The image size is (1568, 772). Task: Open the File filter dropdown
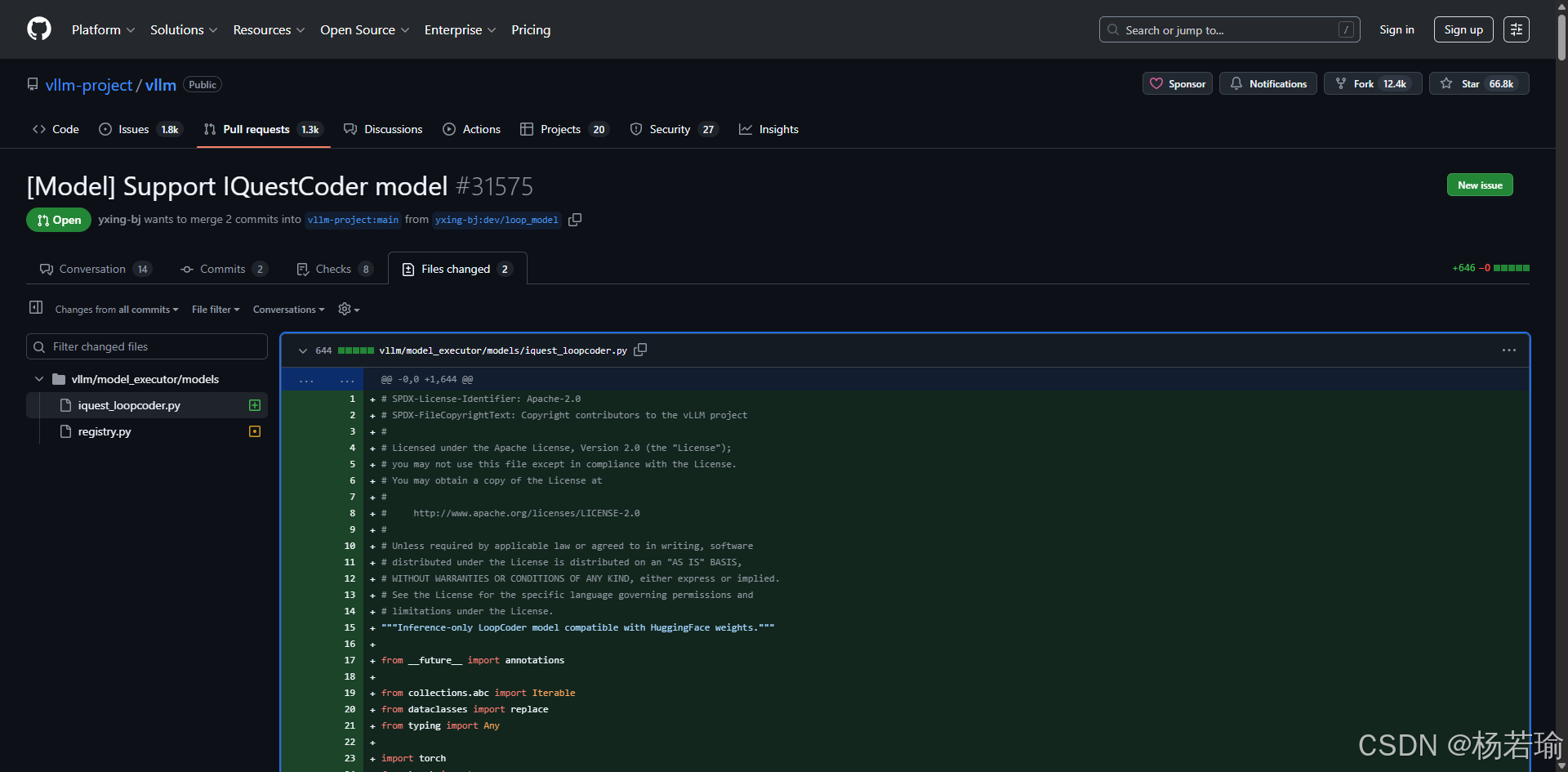coord(215,309)
